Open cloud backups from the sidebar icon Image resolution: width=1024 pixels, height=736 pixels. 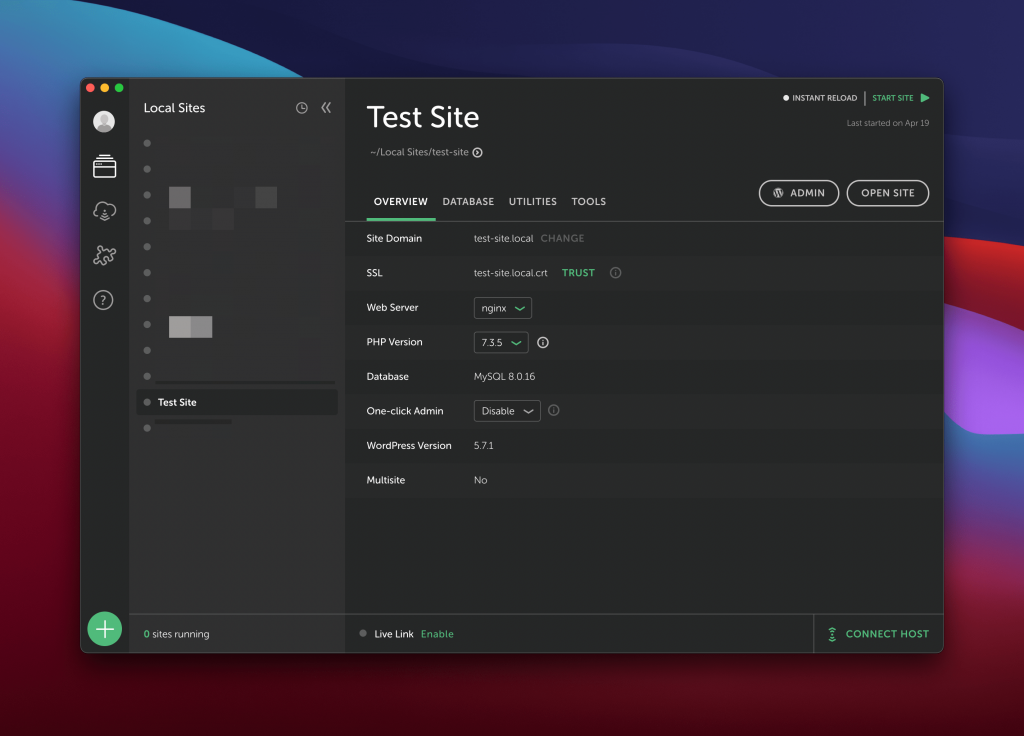104,211
